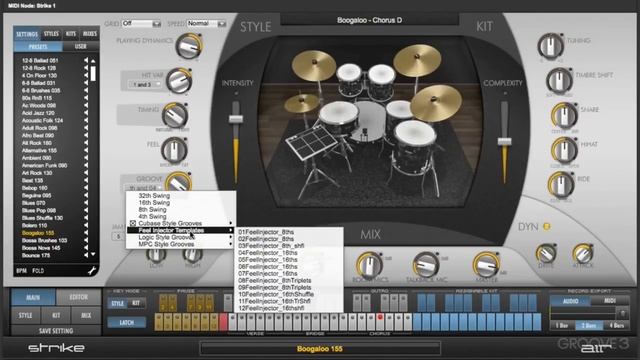Sort presets by BPM

tap(21, 271)
